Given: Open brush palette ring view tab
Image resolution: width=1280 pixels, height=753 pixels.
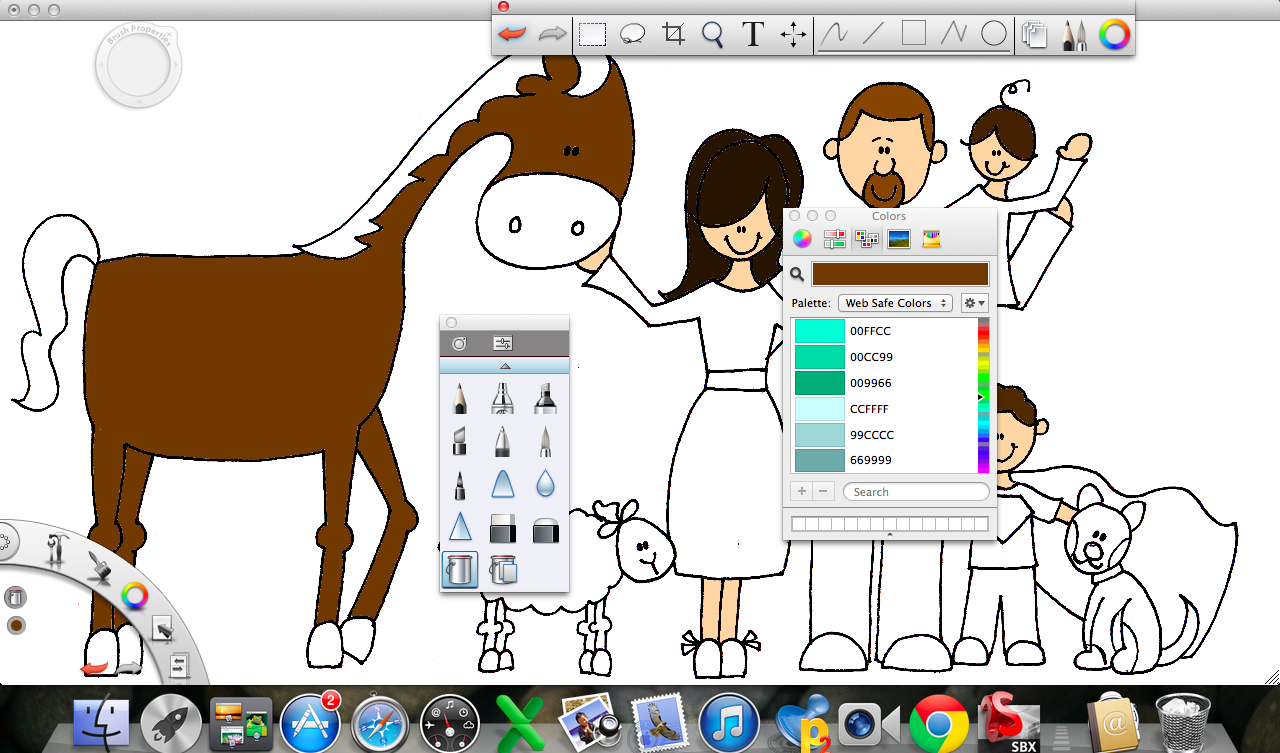Looking at the screenshot, I should tap(459, 343).
